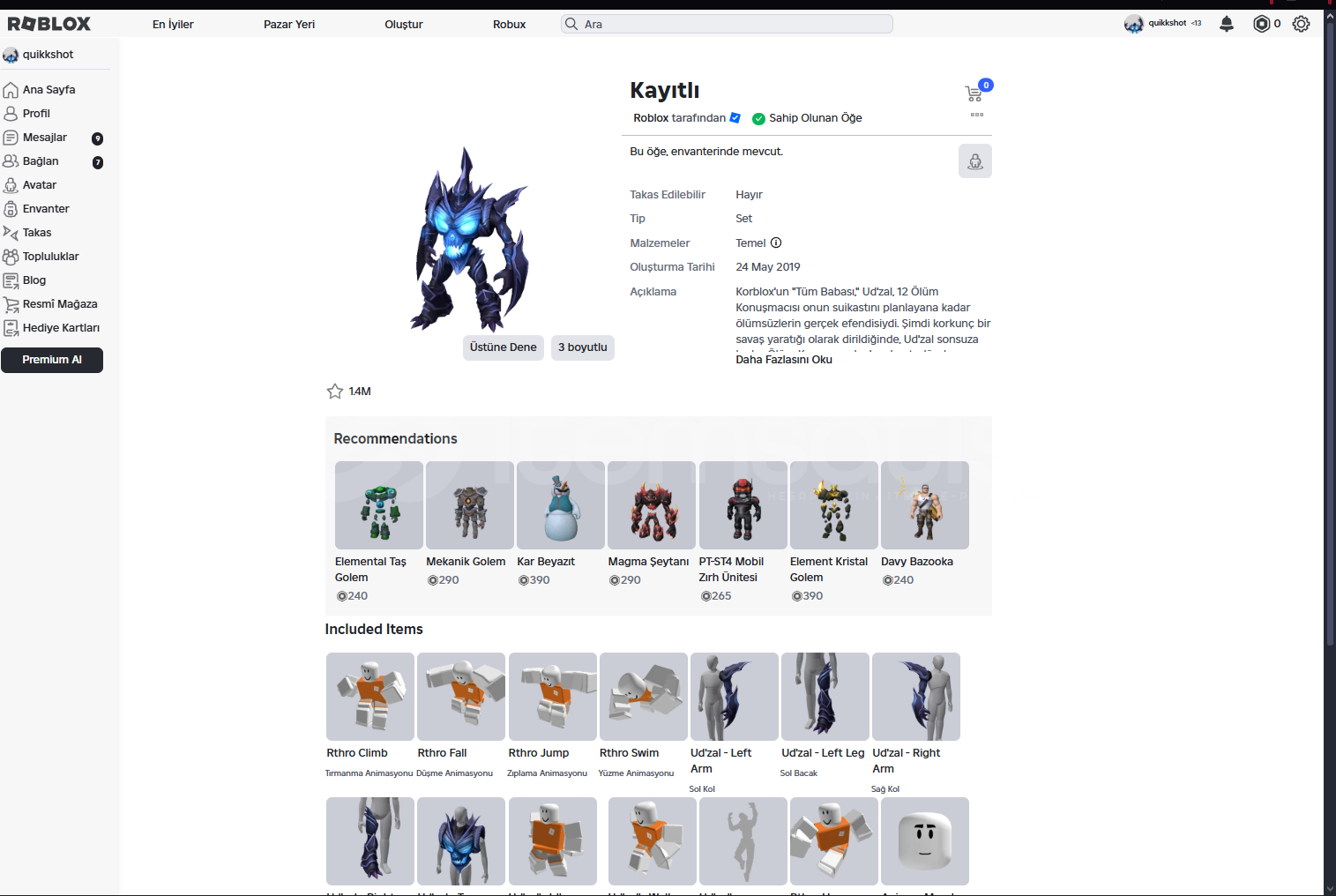1336x896 pixels.
Task: Focus the Ara search field
Action: 727,24
